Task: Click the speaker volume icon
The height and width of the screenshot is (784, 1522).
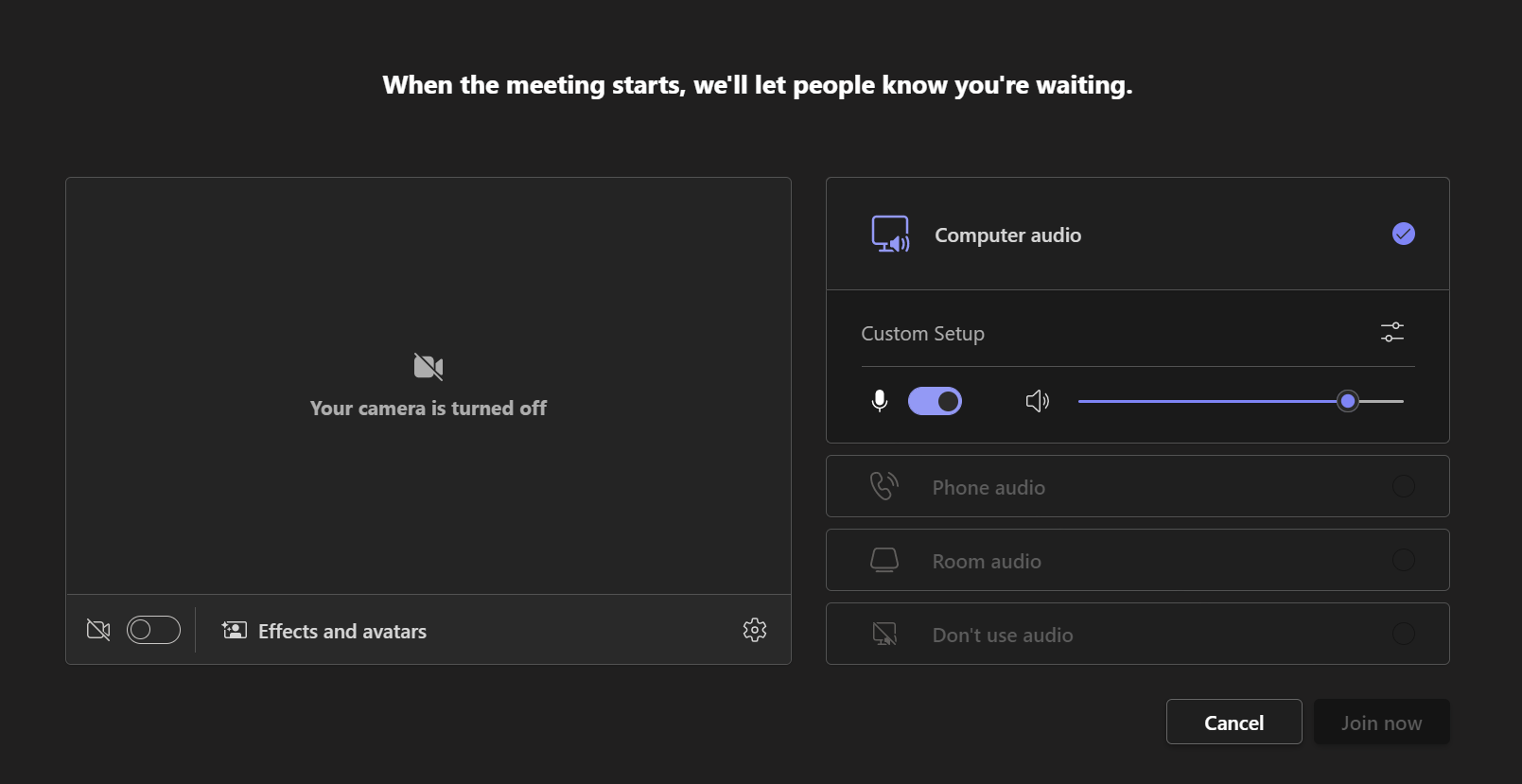Action: pos(1037,401)
